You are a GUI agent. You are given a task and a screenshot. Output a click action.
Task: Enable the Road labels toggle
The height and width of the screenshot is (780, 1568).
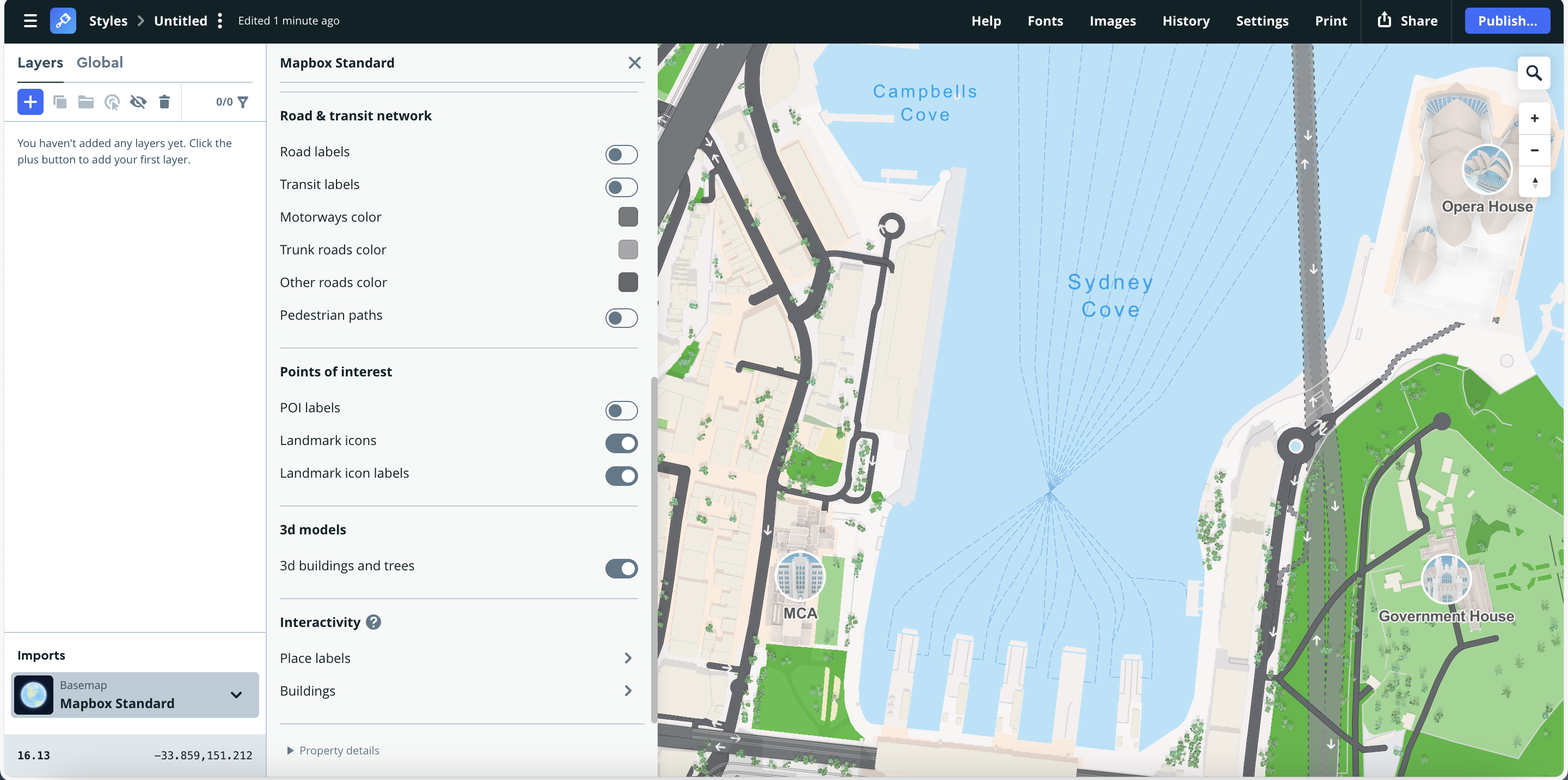pyautogui.click(x=621, y=154)
